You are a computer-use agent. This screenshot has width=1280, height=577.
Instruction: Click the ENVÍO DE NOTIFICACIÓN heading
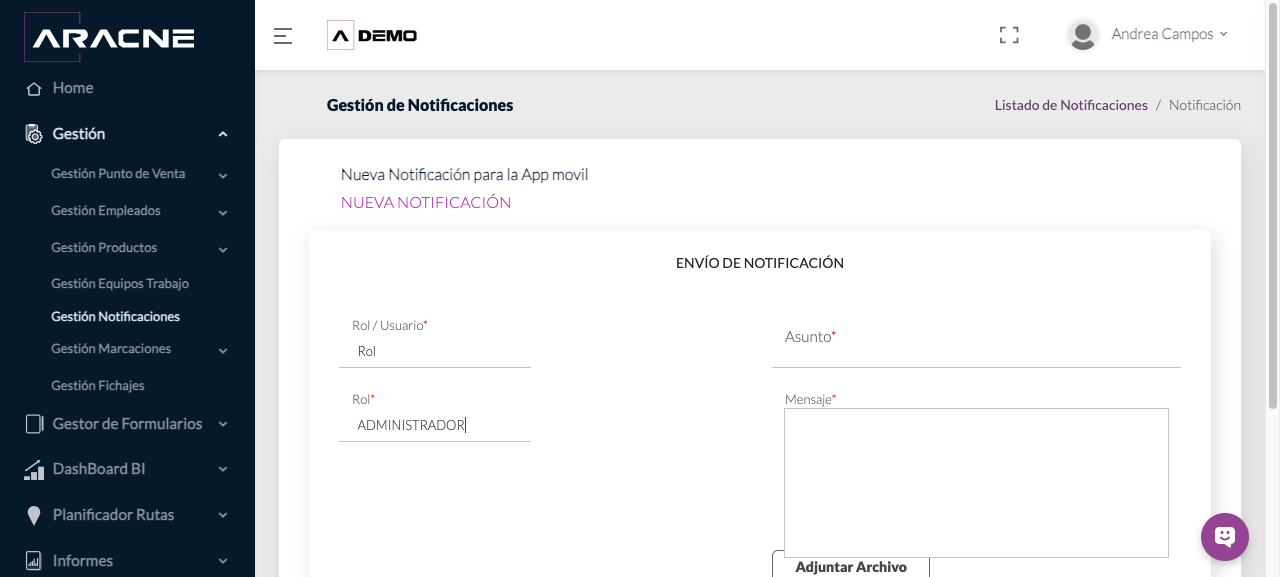coord(760,263)
